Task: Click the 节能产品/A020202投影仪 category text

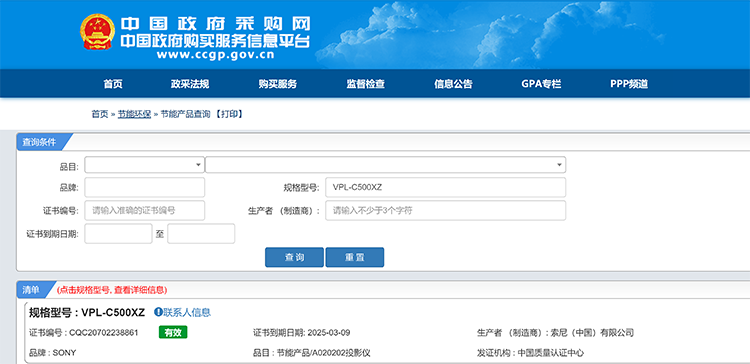Action: [324, 353]
